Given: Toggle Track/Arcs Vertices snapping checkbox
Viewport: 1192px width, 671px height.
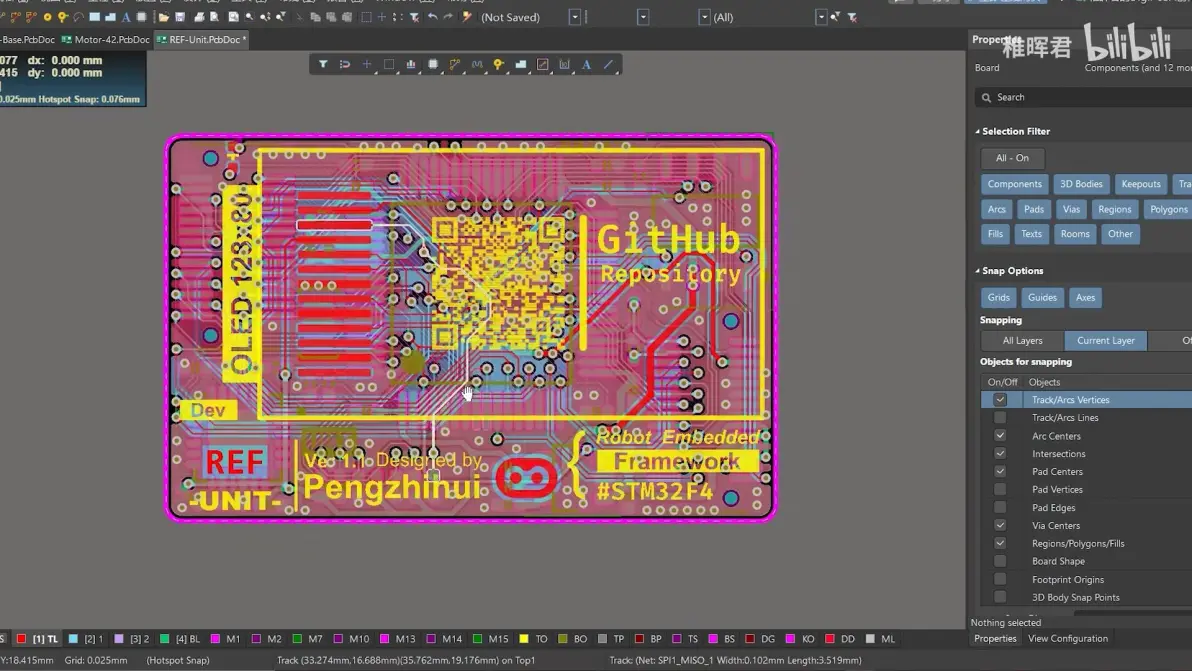Looking at the screenshot, I should (x=1000, y=400).
